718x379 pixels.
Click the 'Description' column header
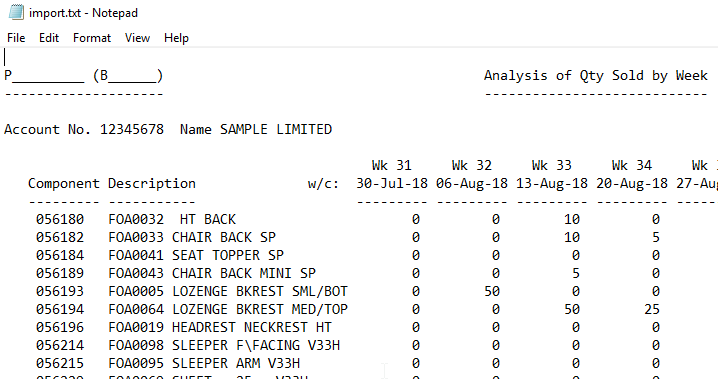pyautogui.click(x=152, y=184)
